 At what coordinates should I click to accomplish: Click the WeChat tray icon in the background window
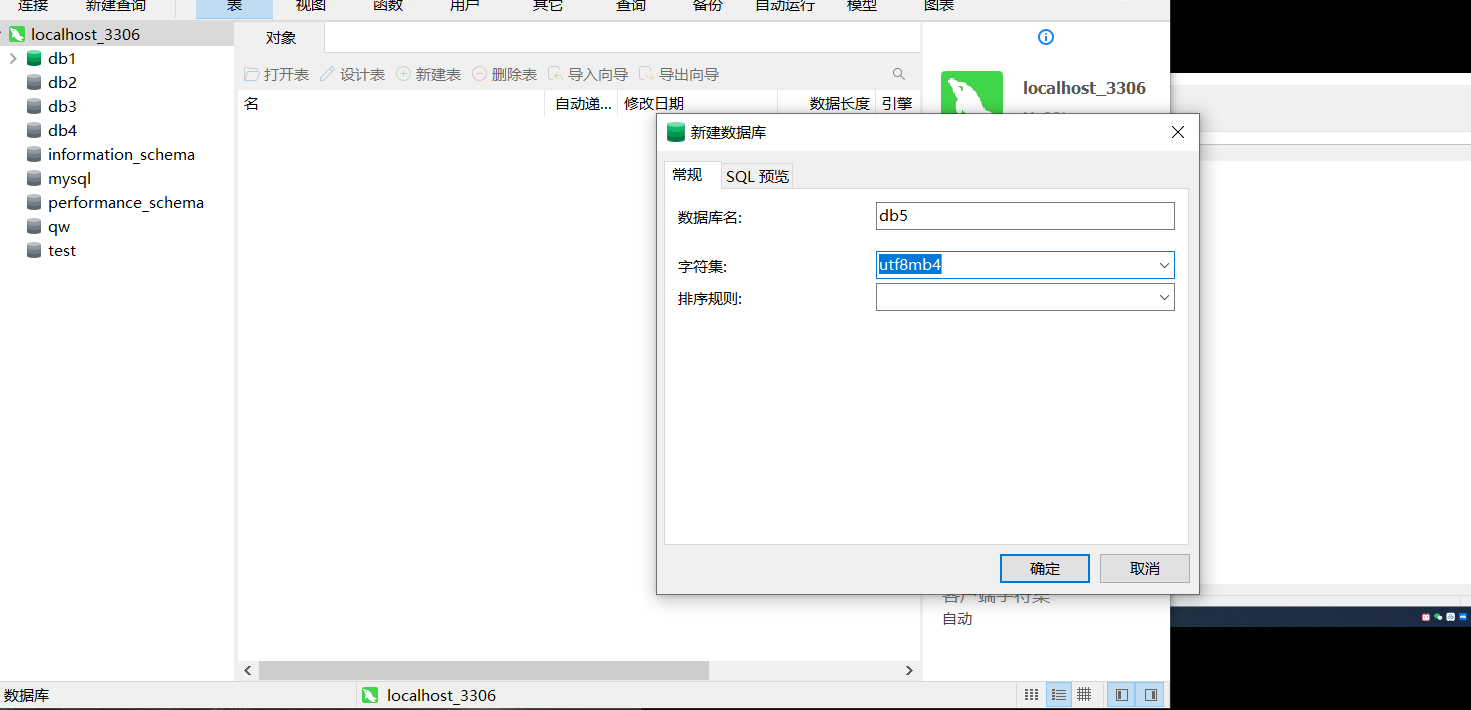pyautogui.click(x=1438, y=617)
